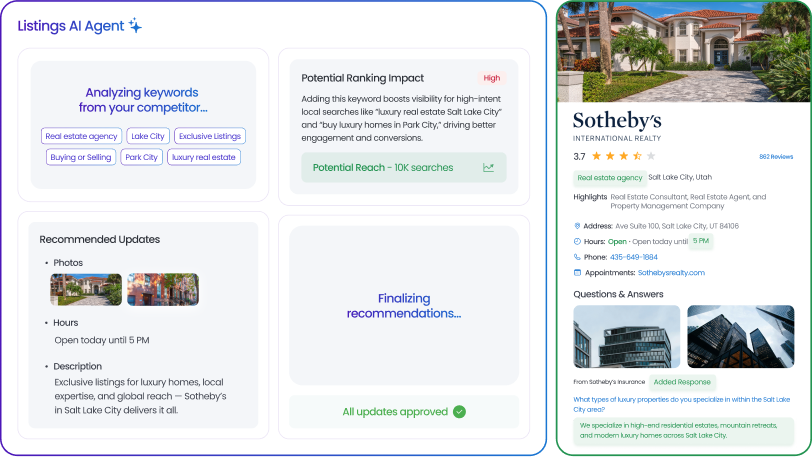Screen dimensions: 812x457
Task: Click the location pin icon beside Address
Action: (577, 226)
